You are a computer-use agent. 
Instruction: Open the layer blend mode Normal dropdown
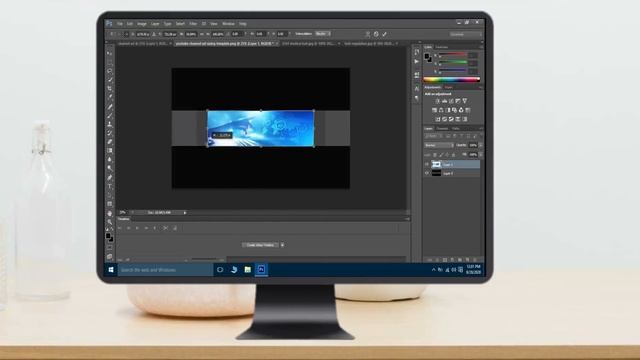(x=439, y=145)
